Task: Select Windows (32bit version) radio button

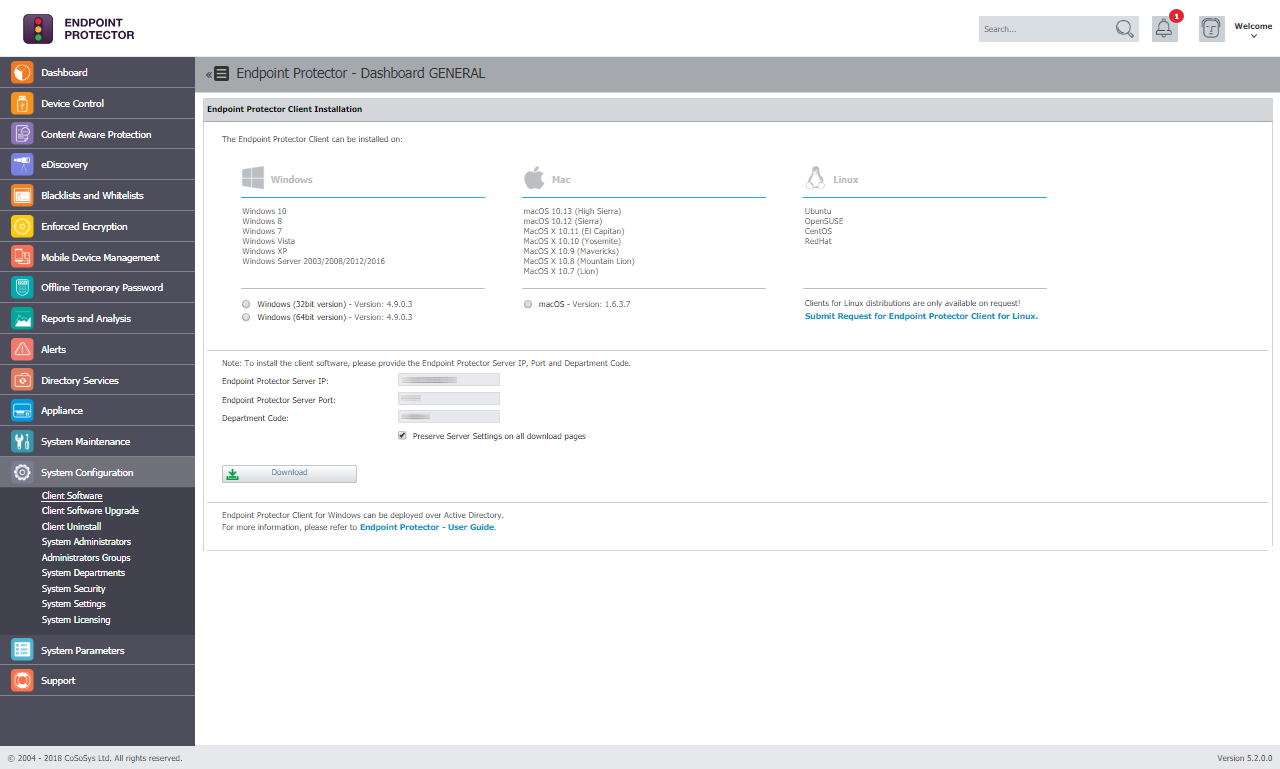Action: pos(246,303)
